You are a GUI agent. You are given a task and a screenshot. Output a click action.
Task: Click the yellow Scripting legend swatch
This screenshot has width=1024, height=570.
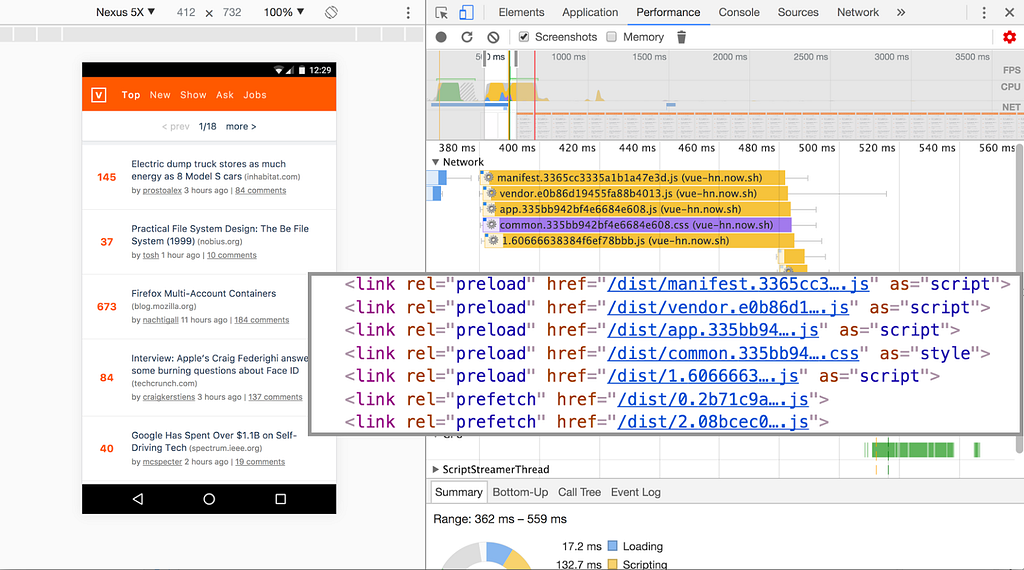tap(613, 564)
